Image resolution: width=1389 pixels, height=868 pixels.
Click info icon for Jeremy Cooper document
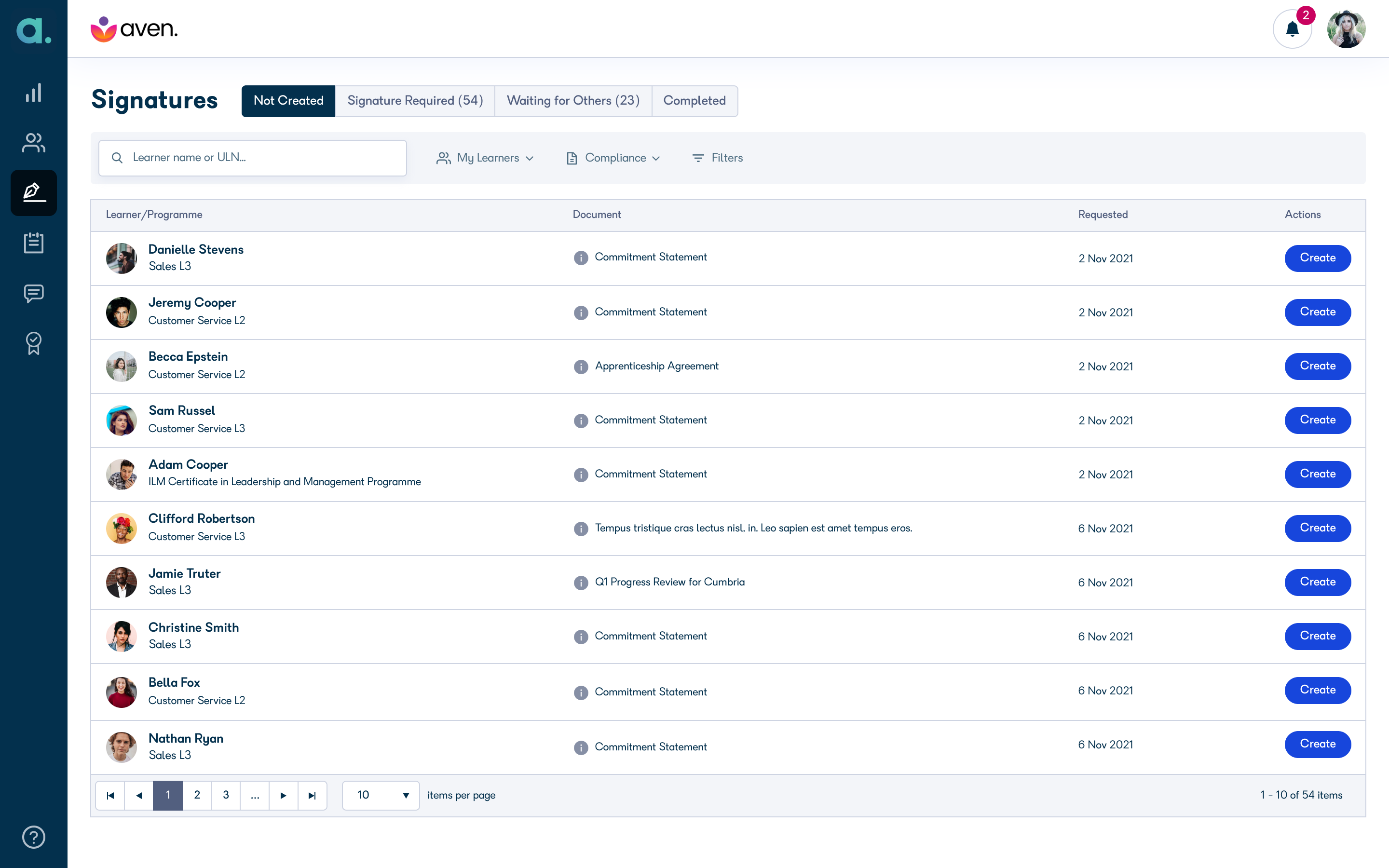point(581,312)
